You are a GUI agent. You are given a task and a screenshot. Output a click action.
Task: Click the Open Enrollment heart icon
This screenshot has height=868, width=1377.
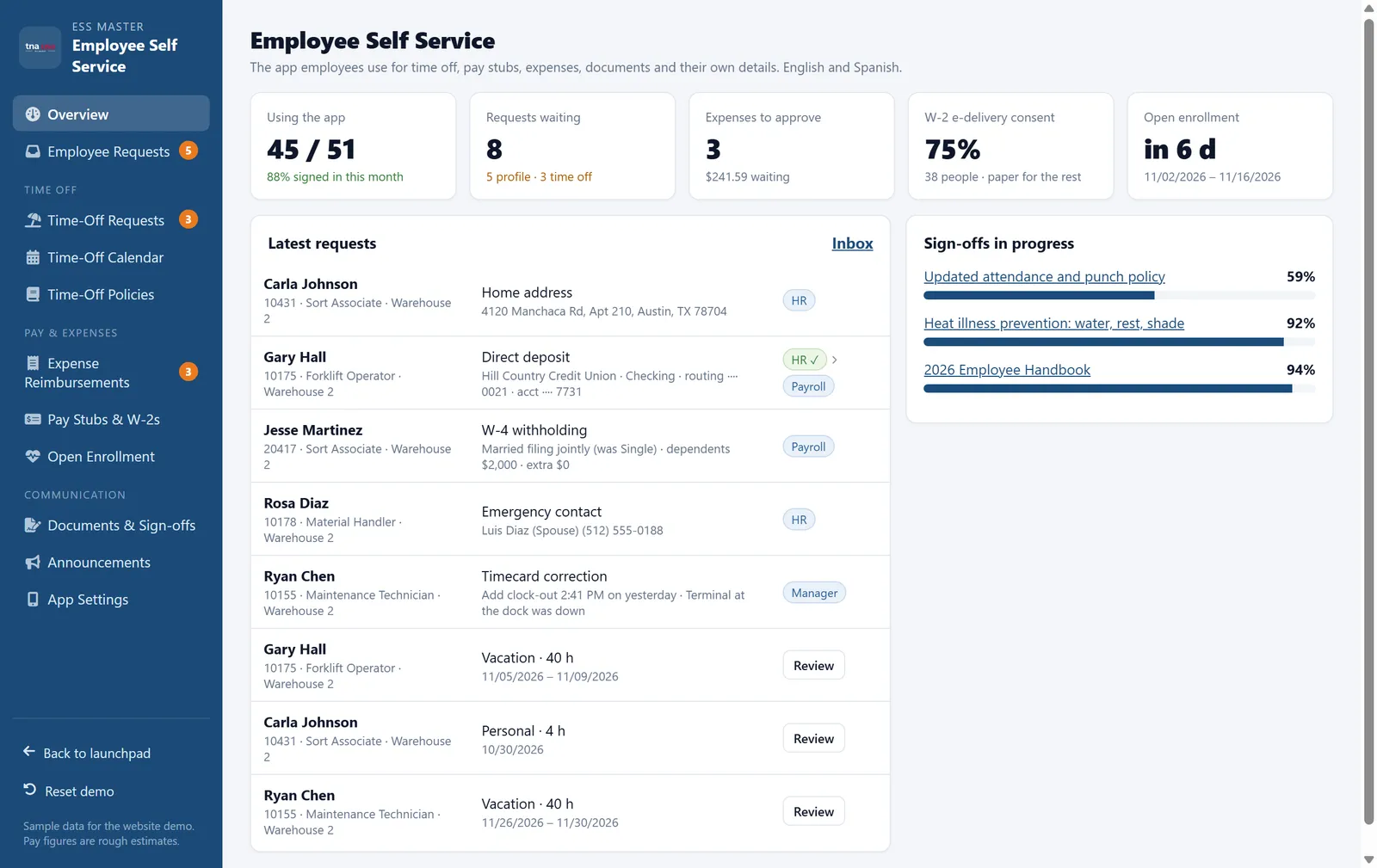tap(33, 457)
